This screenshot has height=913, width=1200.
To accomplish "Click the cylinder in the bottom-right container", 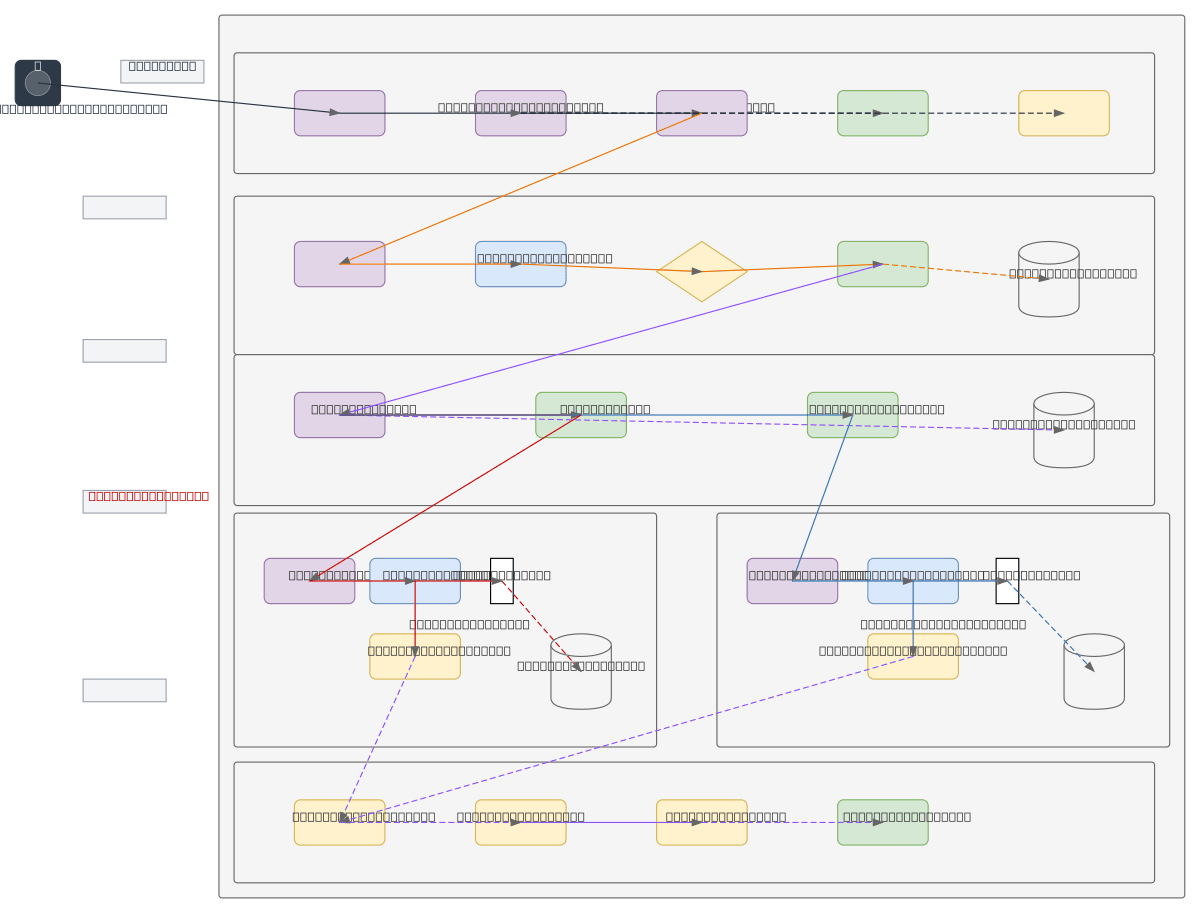I will pos(1093,671).
